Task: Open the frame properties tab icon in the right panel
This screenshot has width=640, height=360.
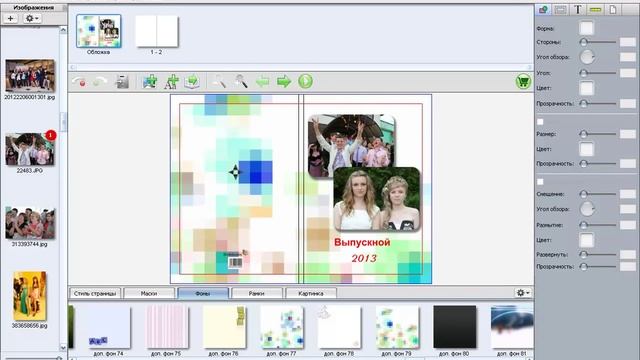Action: [560, 9]
